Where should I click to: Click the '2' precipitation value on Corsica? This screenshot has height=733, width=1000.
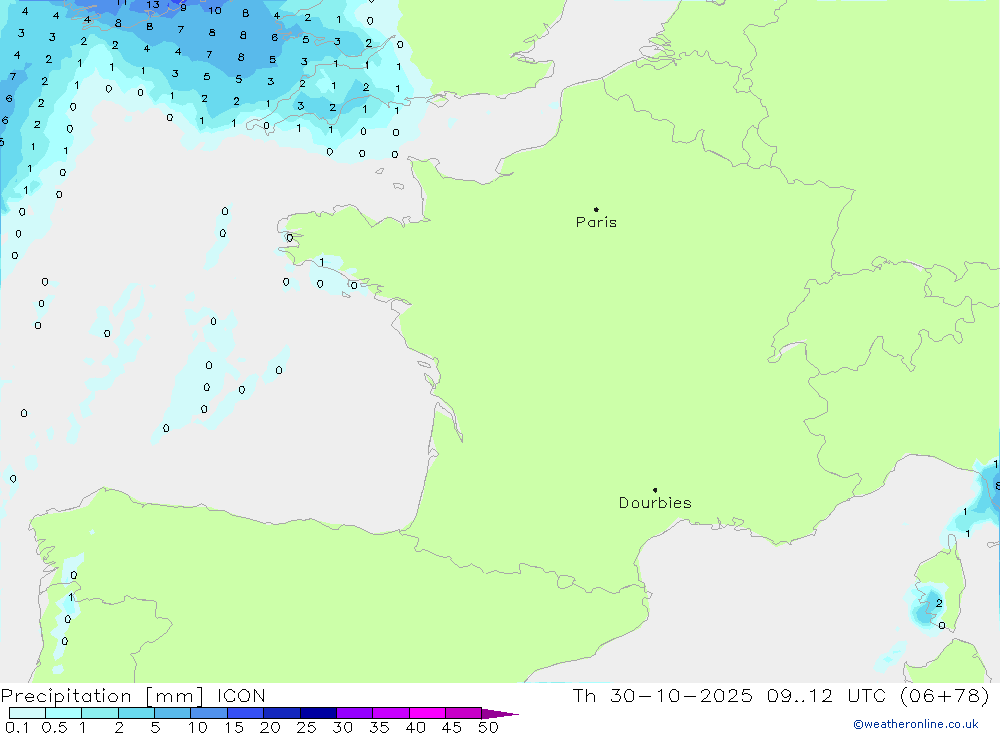(939, 603)
